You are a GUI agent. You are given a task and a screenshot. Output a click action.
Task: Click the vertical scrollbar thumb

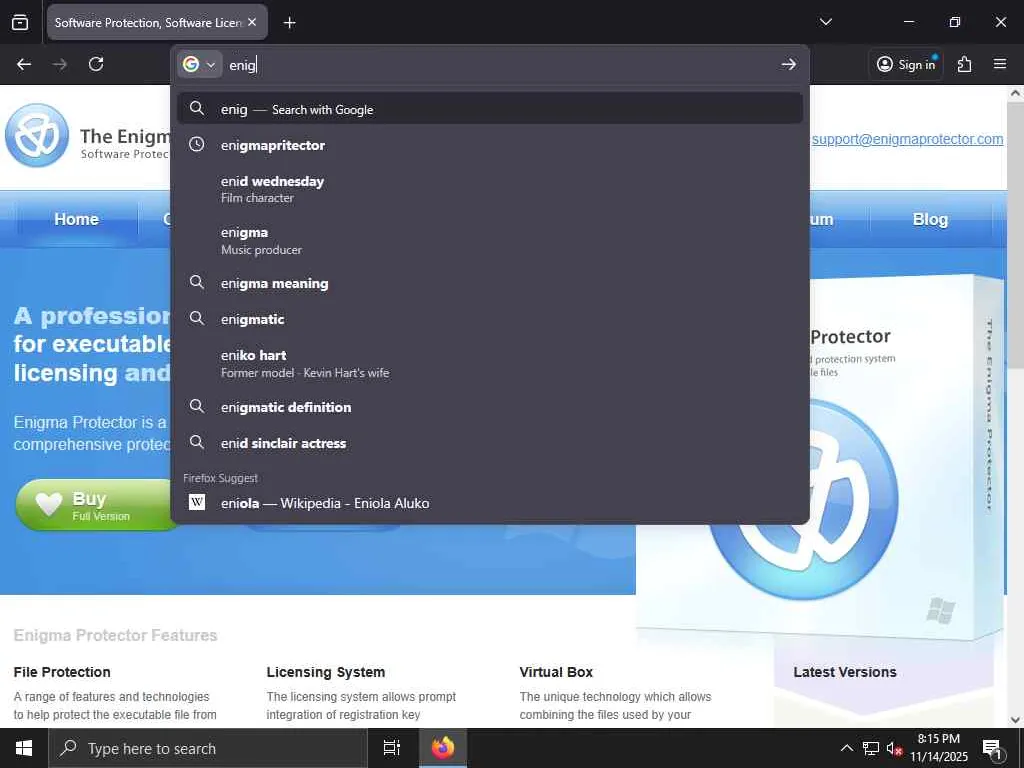point(1015,235)
